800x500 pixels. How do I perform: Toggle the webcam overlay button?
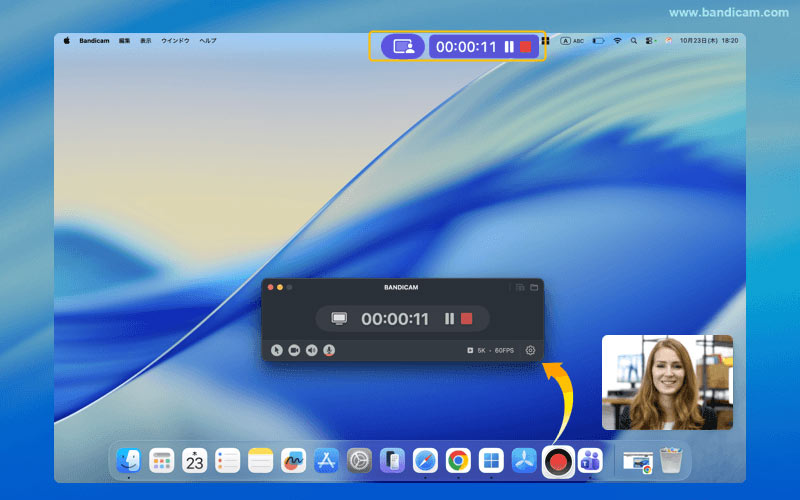pos(294,351)
